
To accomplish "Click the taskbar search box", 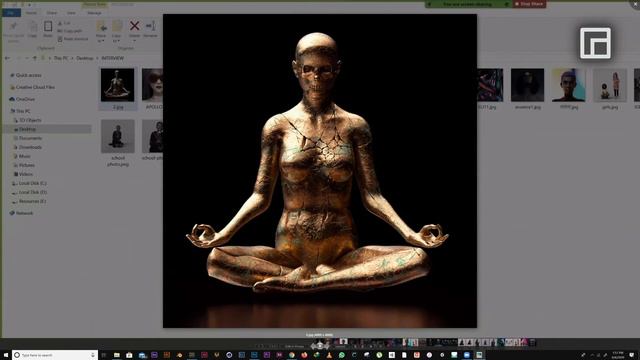I will click(x=55, y=355).
